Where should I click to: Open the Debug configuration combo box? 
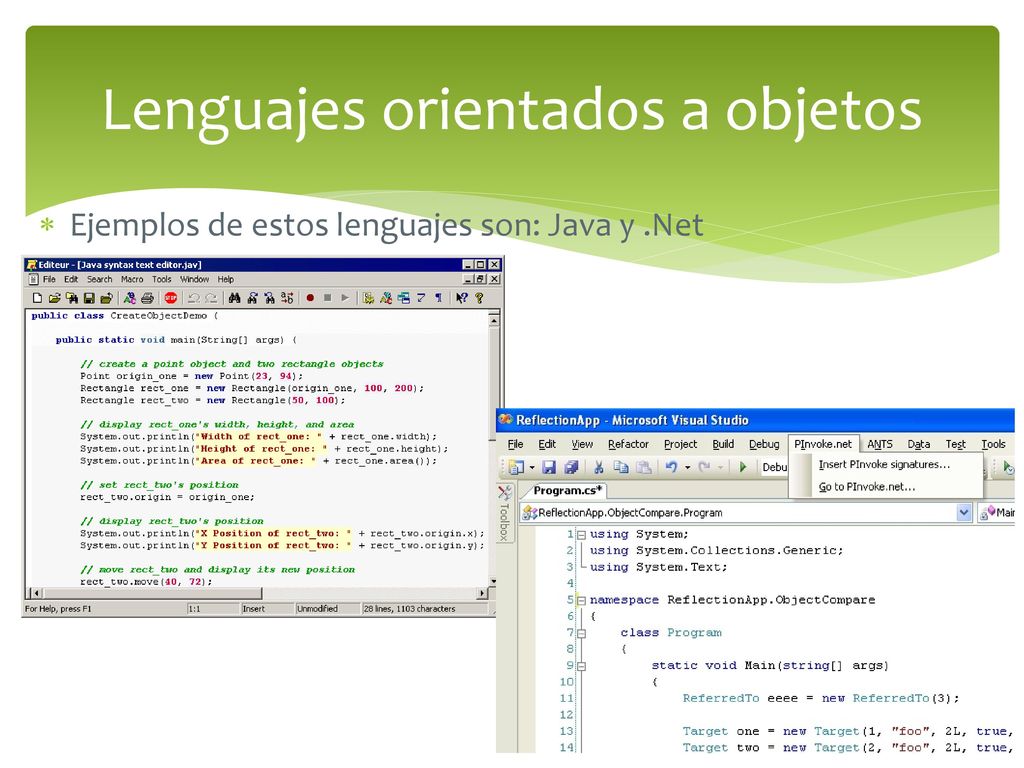tap(775, 467)
